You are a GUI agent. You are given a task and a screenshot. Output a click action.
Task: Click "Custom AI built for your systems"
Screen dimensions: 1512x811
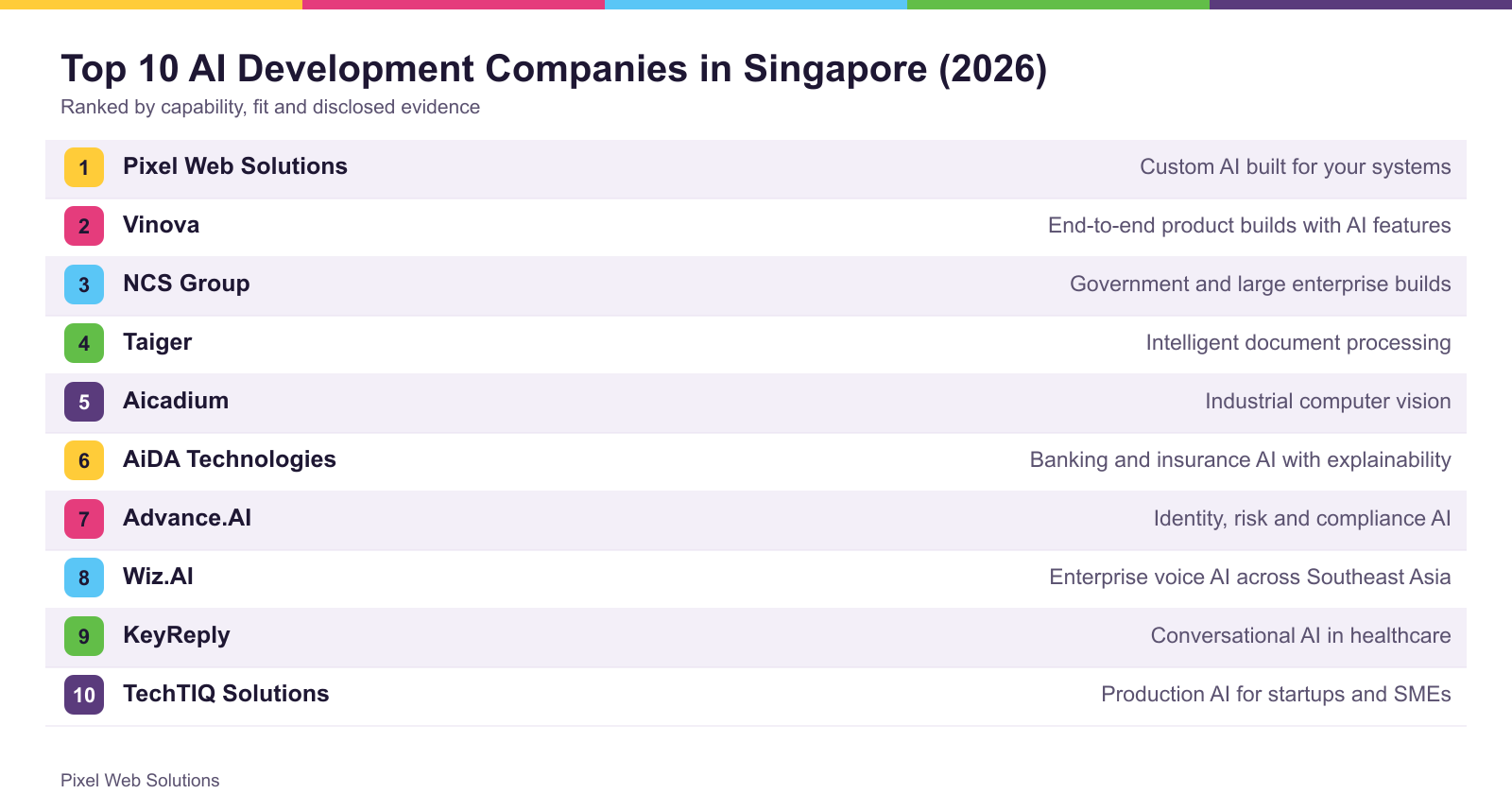click(1296, 167)
